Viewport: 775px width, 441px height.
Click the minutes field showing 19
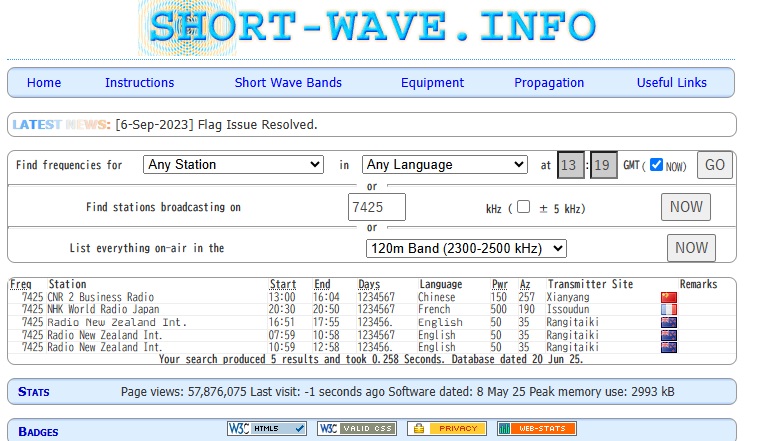tap(603, 165)
